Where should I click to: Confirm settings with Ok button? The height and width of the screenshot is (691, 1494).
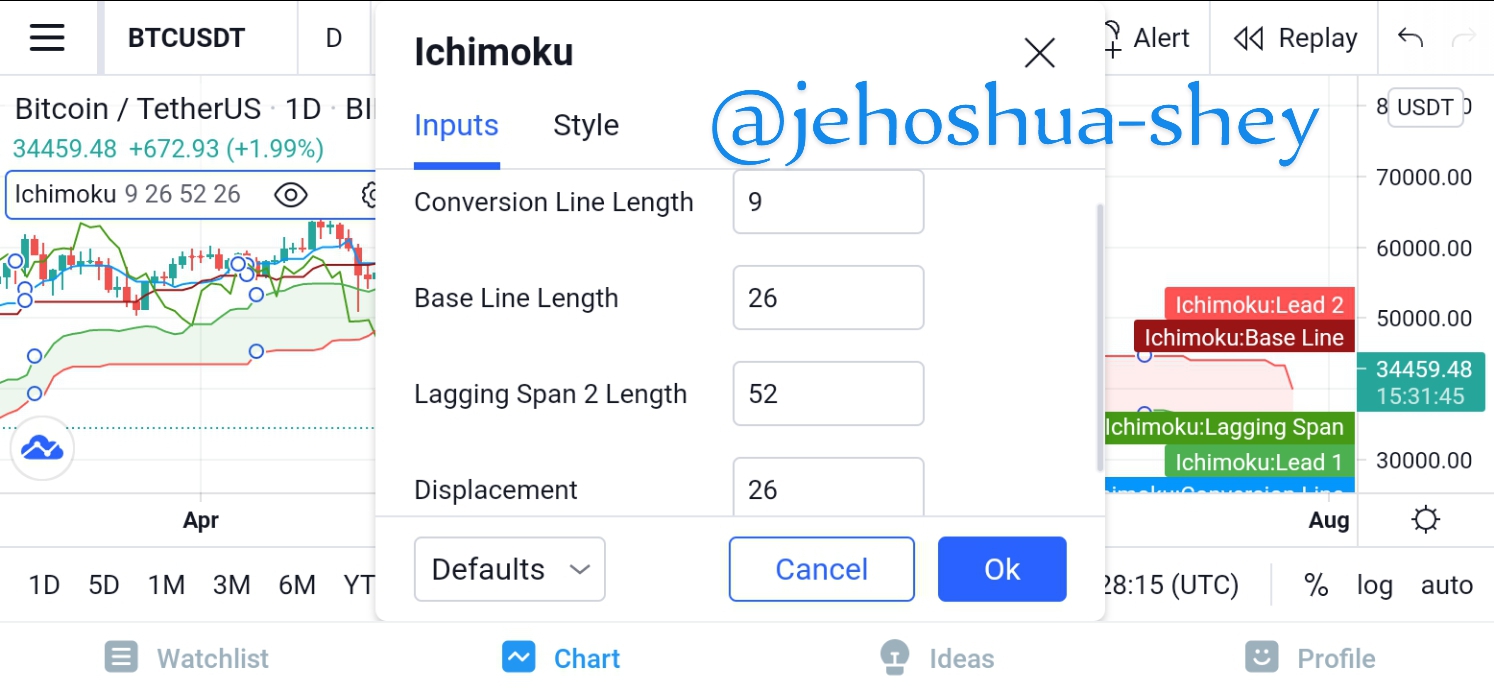(1002, 569)
